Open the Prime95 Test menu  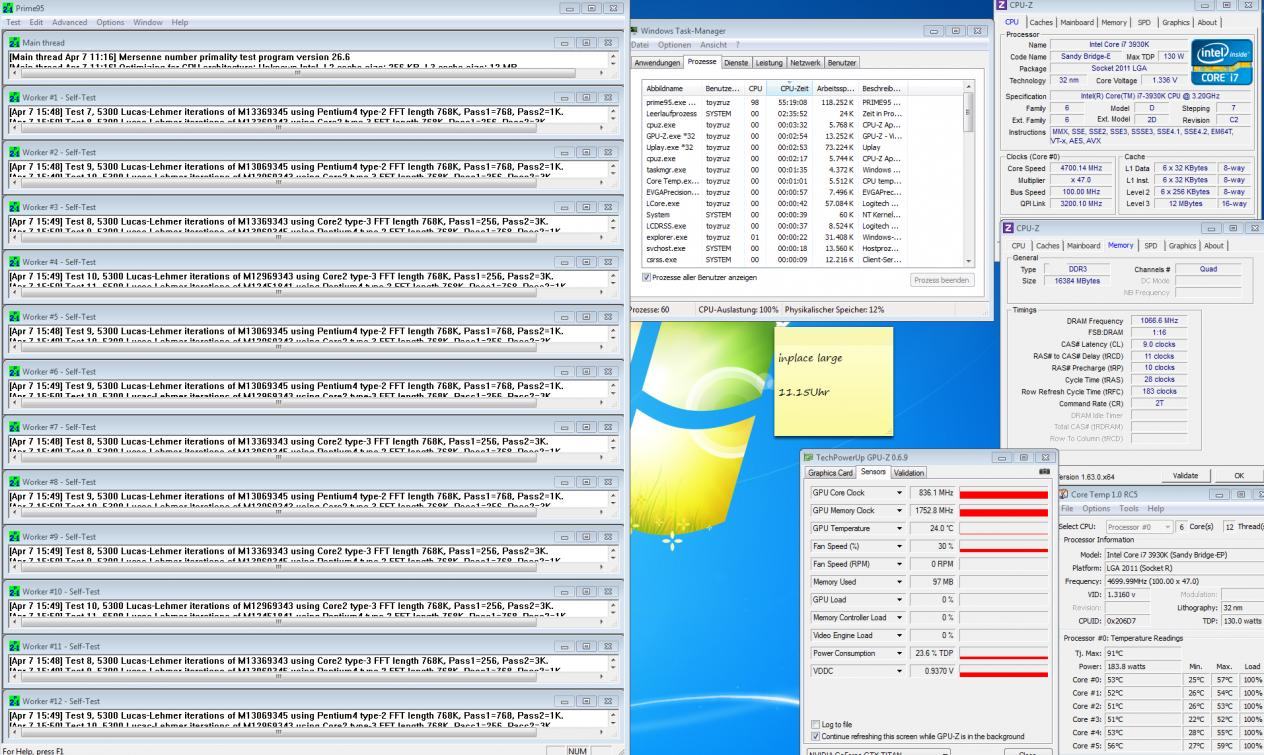[14, 22]
